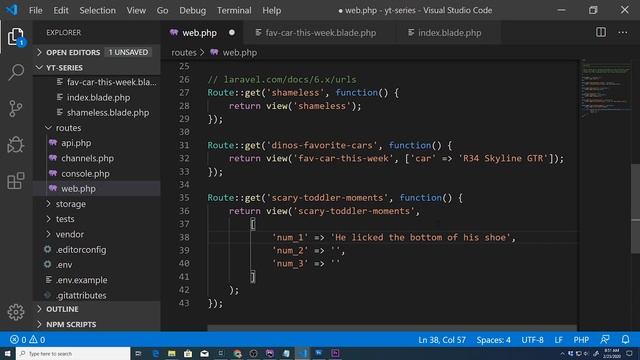Open the Debug menu
Image resolution: width=640 pixels, height=360 pixels.
192,10
